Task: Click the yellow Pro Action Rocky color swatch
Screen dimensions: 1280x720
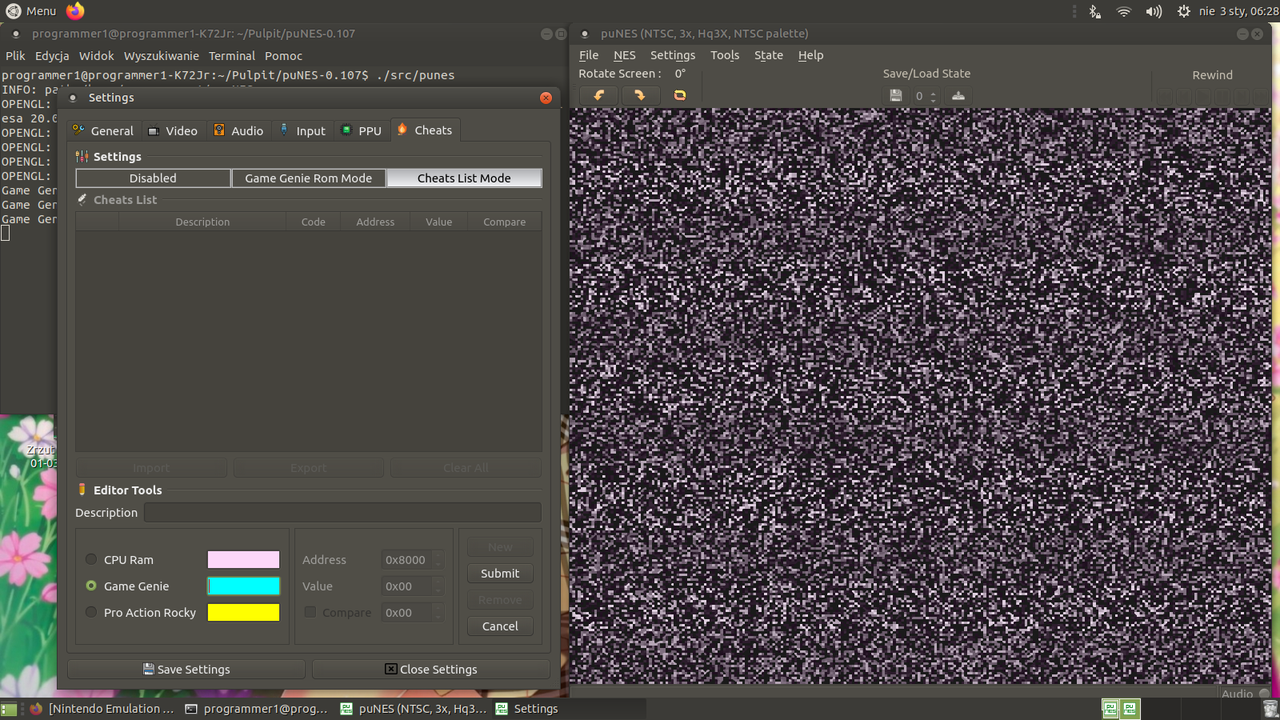Action: pyautogui.click(x=243, y=612)
